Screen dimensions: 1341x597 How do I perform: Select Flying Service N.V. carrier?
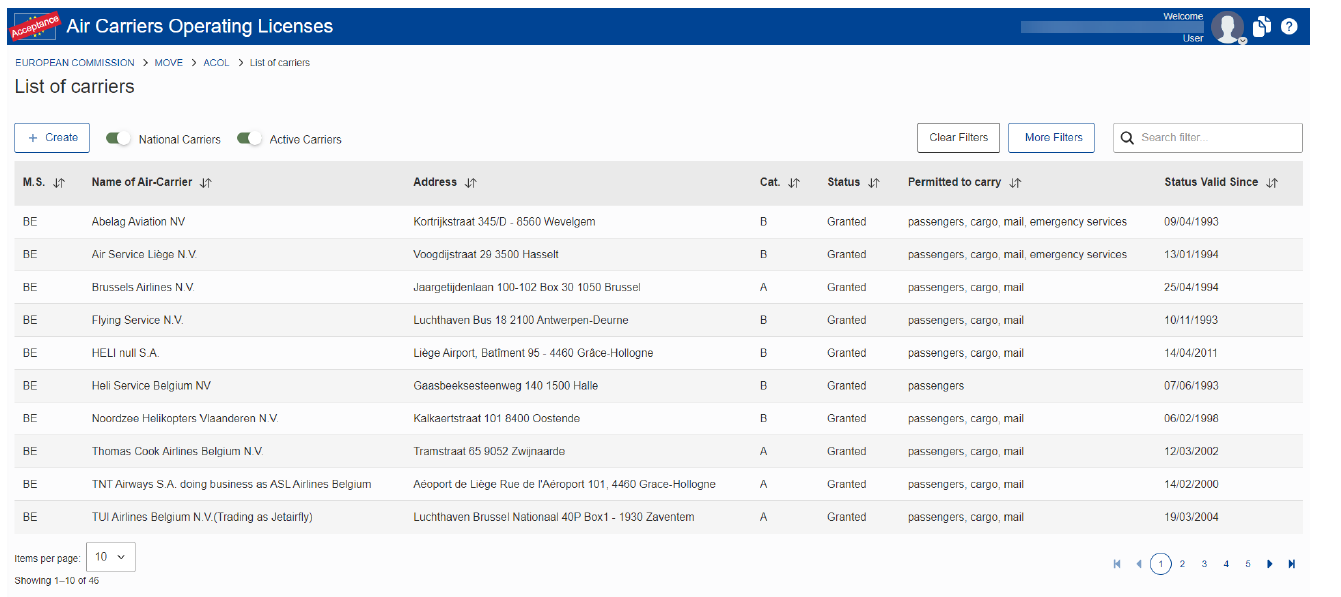[138, 321]
